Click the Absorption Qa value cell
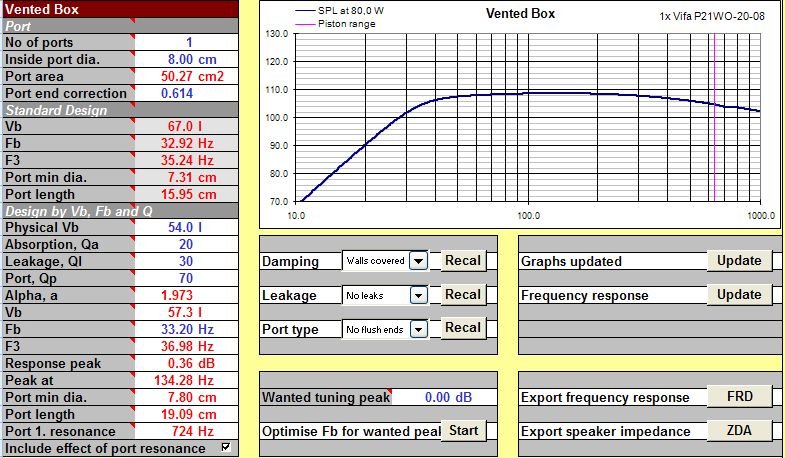Image resolution: width=785 pixels, height=458 pixels. (x=188, y=245)
